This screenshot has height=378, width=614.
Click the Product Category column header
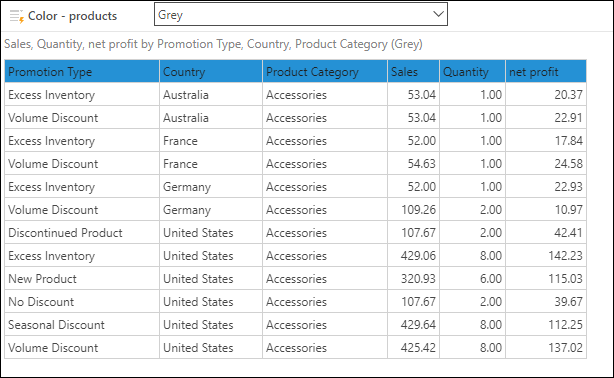point(325,72)
